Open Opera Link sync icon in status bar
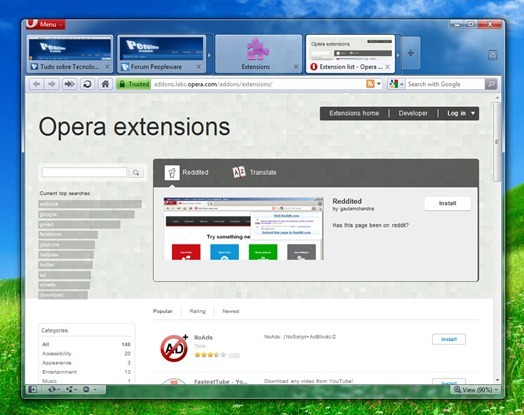This screenshot has width=524, height=415. pos(53,389)
